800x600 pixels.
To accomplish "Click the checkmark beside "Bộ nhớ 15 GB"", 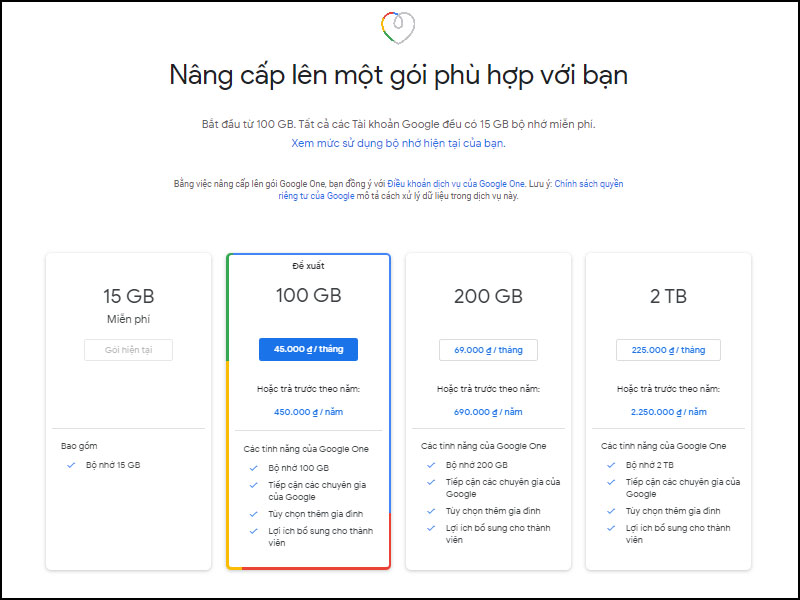I will 70,464.
